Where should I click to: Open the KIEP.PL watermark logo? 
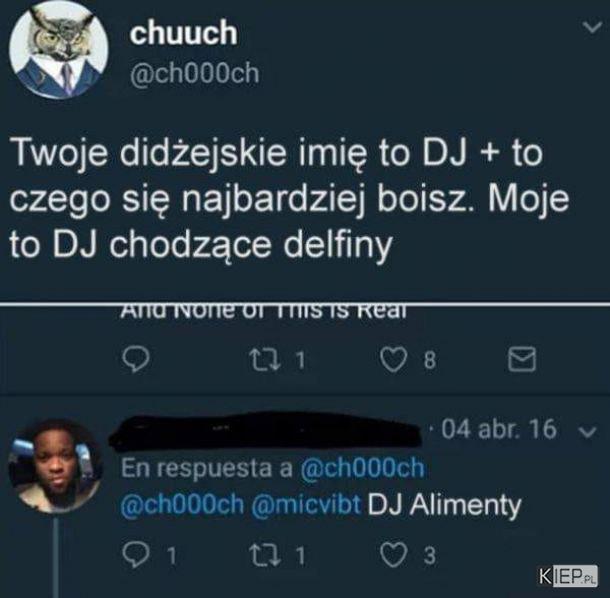tap(568, 575)
